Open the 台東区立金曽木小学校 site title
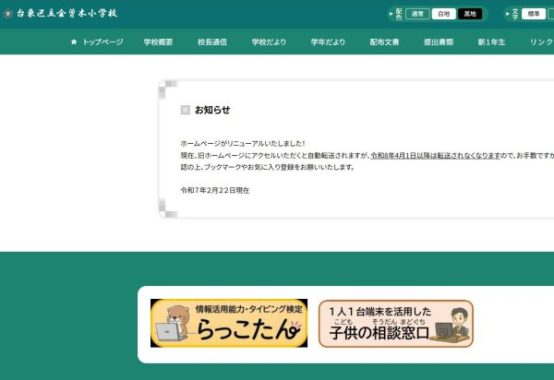The height and width of the screenshot is (380, 554). [67, 13]
